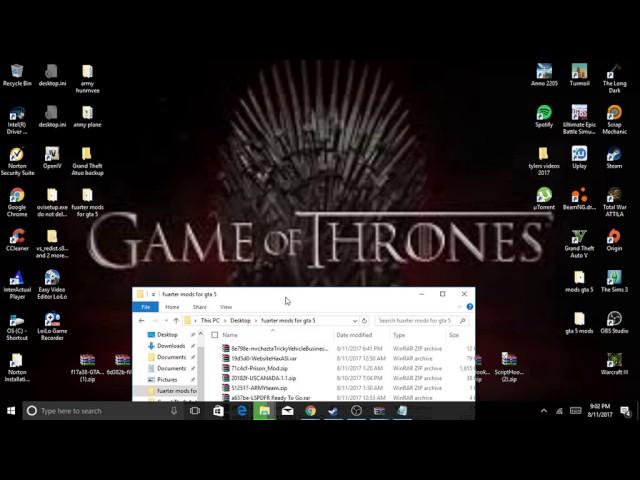Screen dimensions: 640x480
Task: Open the Steam desktop shortcut
Action: coord(614,158)
